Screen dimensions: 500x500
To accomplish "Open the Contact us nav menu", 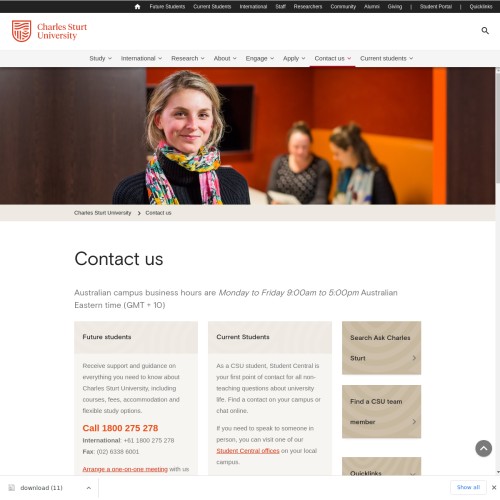I will [x=333, y=58].
